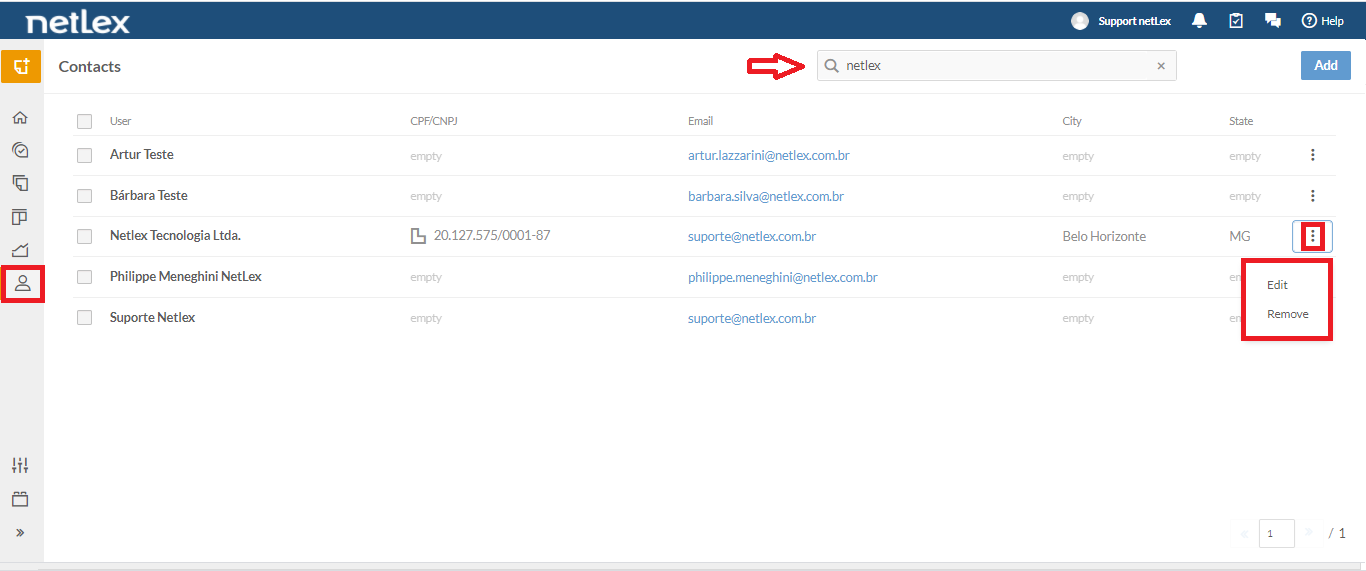This screenshot has height=571, width=1366.
Task: Click email philippe.meneghini@netlex.com.br
Action: click(783, 277)
